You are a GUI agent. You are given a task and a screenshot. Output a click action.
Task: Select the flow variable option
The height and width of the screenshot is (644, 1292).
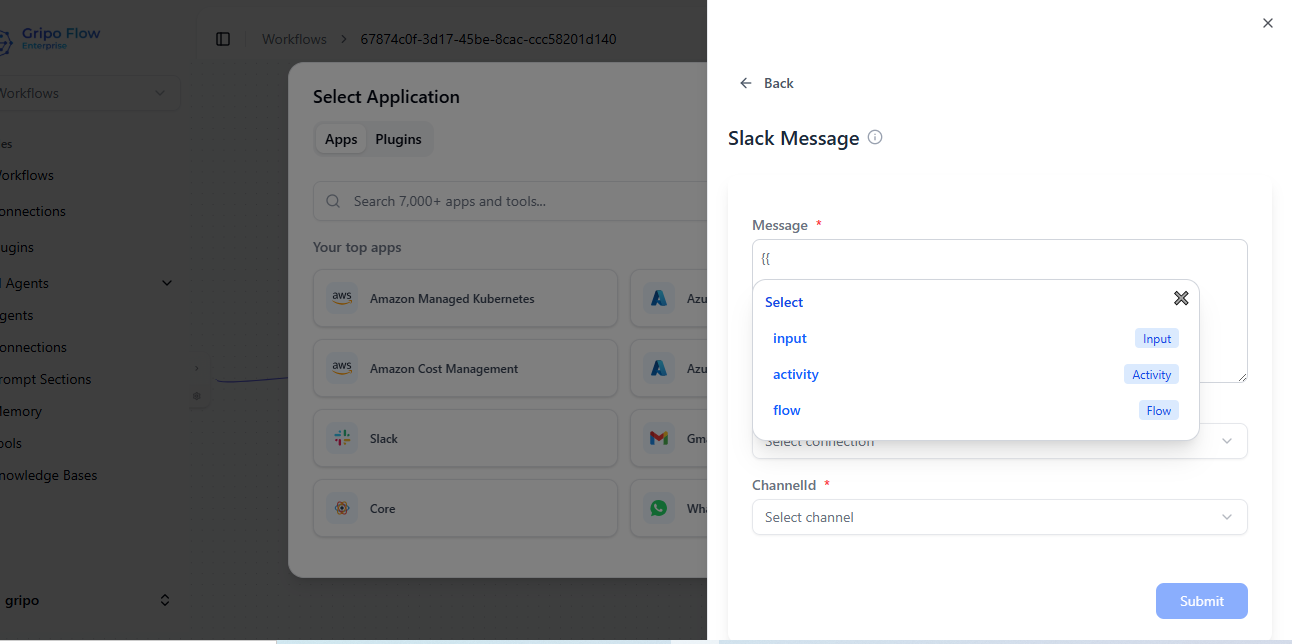click(787, 410)
